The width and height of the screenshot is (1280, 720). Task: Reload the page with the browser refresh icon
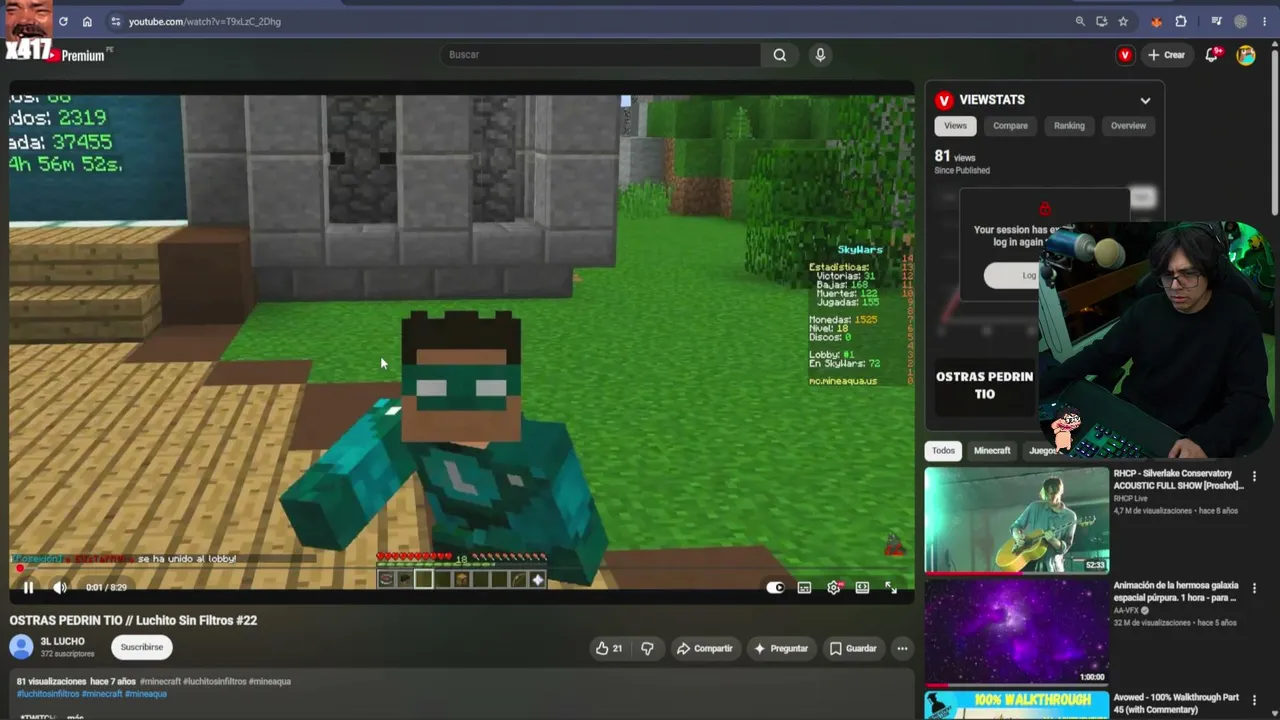coord(63,21)
